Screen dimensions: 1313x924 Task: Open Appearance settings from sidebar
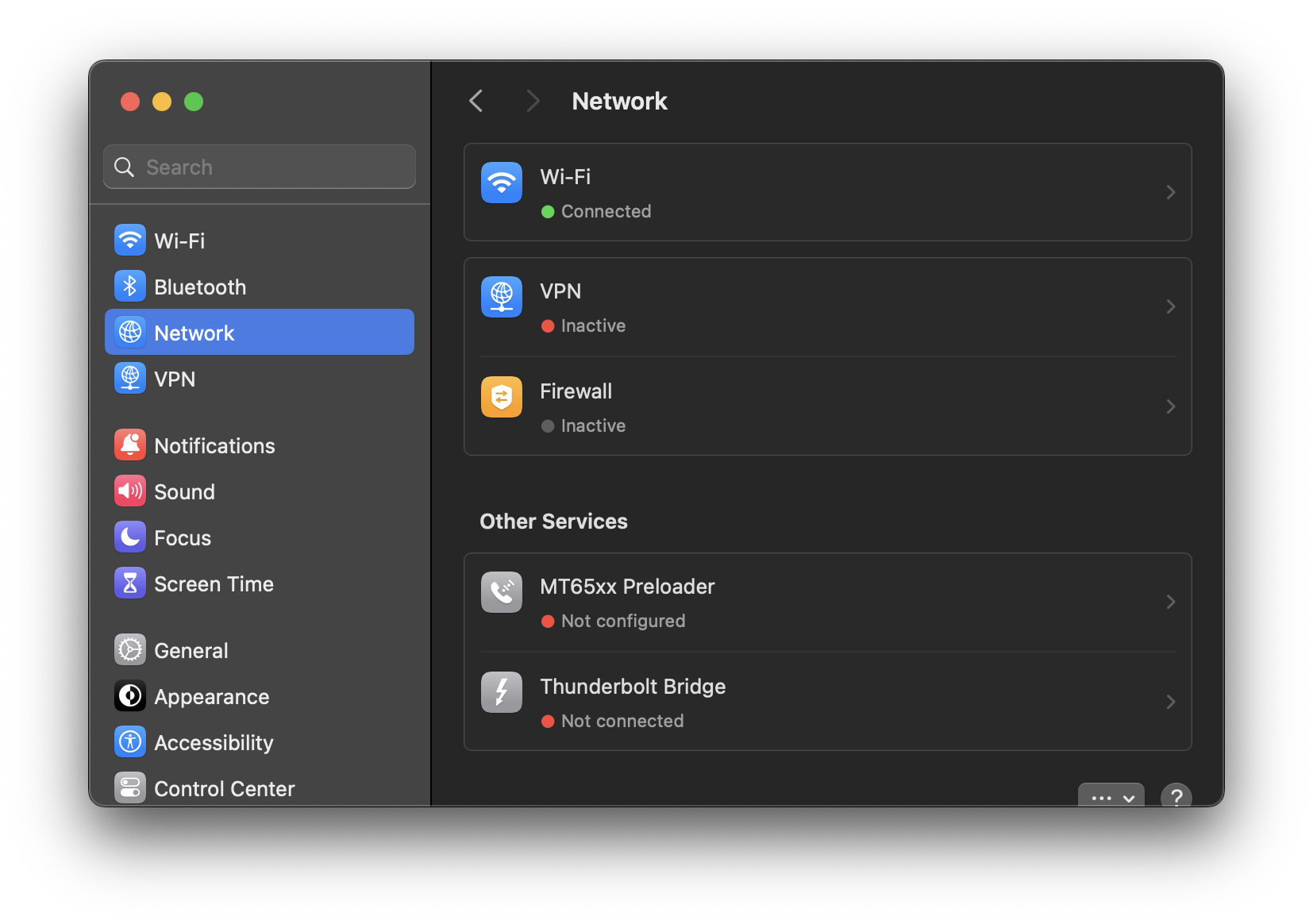coord(211,697)
